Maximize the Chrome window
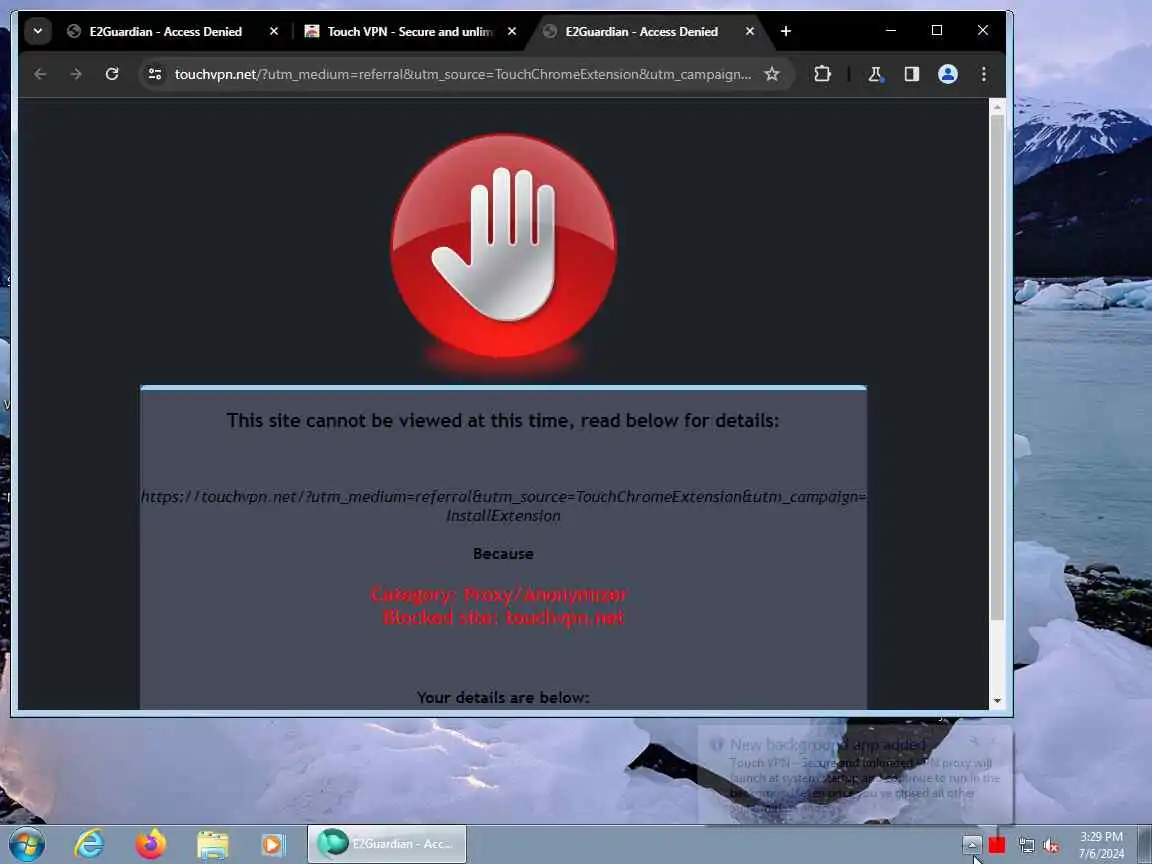Screen dimensions: 1152x864 pos(937,30)
